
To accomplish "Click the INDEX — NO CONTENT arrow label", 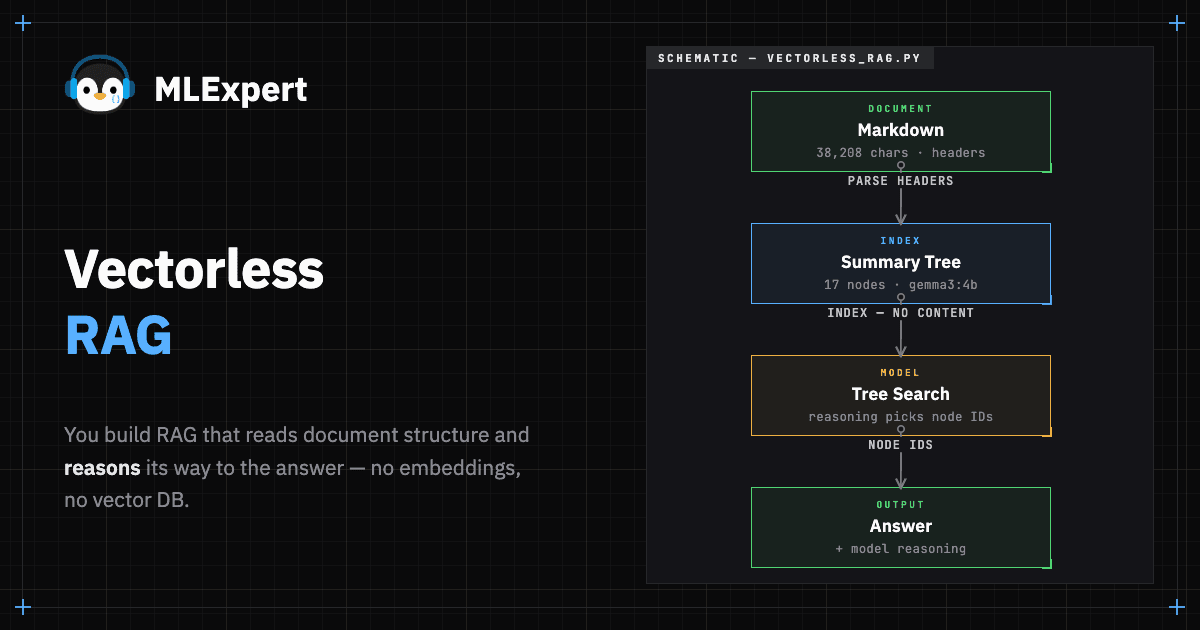I will tap(901, 313).
